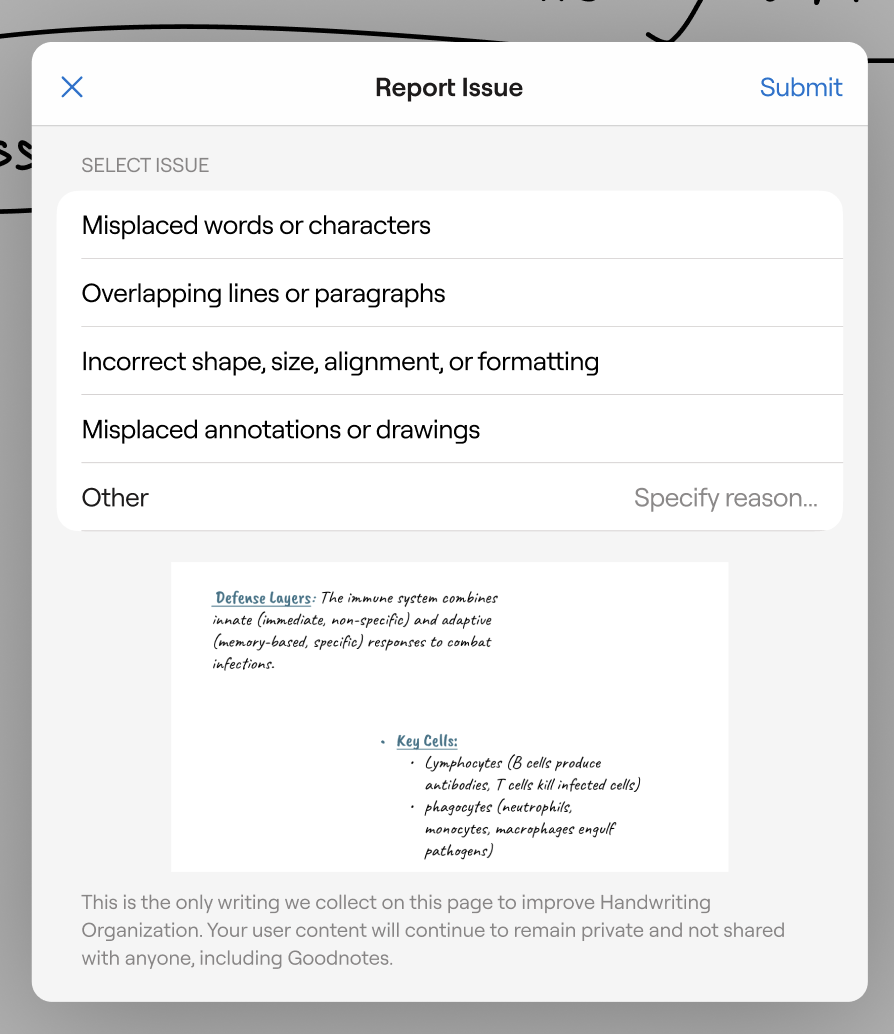Submit the issue report

[x=800, y=87]
